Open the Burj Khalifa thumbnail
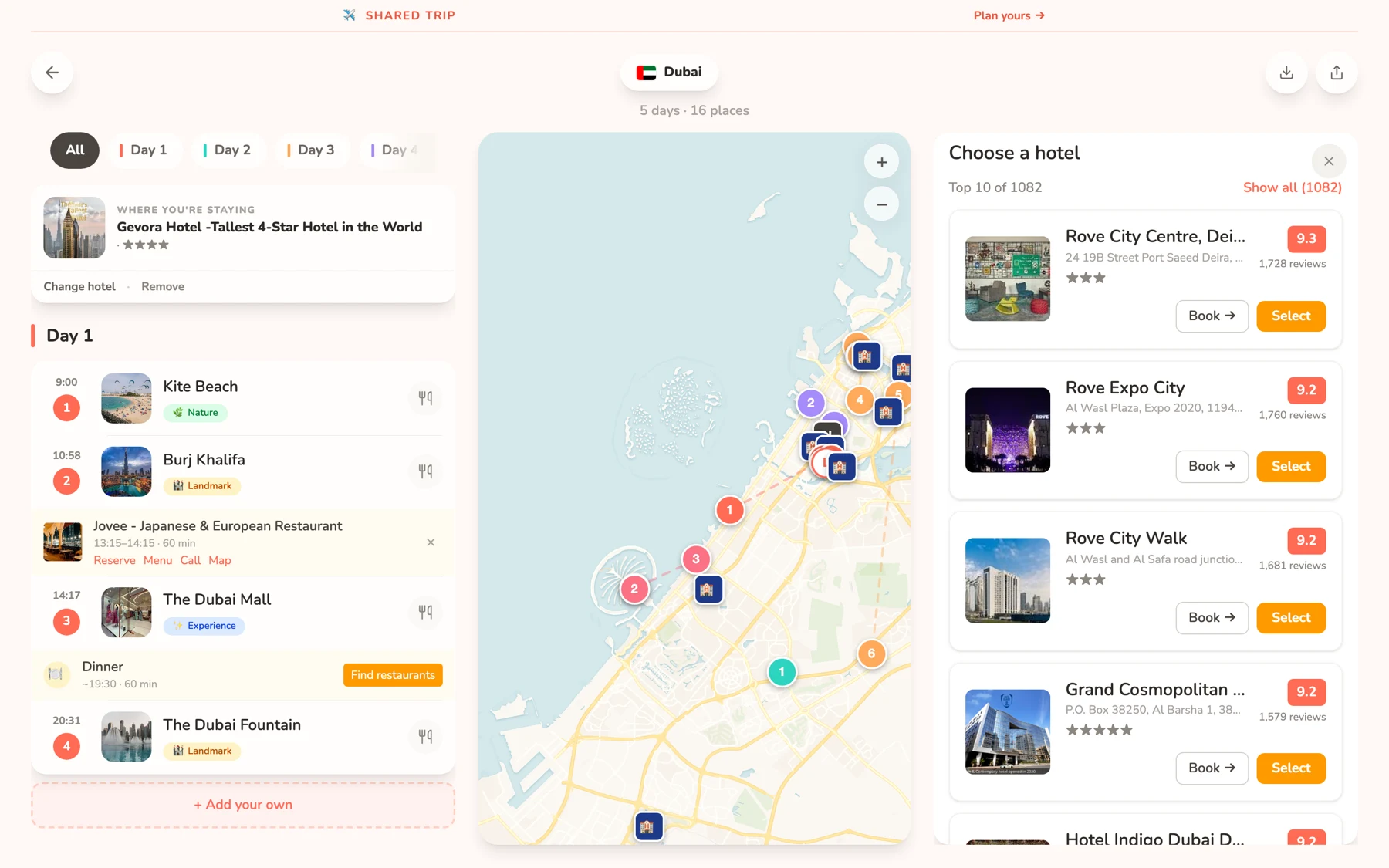Image resolution: width=1389 pixels, height=868 pixels. click(x=127, y=471)
